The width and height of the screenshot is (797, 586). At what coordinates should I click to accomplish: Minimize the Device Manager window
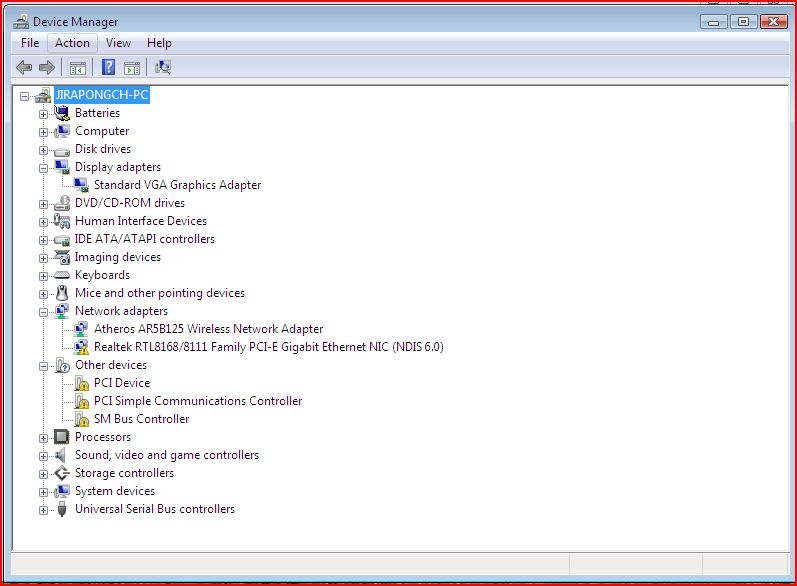(x=714, y=22)
